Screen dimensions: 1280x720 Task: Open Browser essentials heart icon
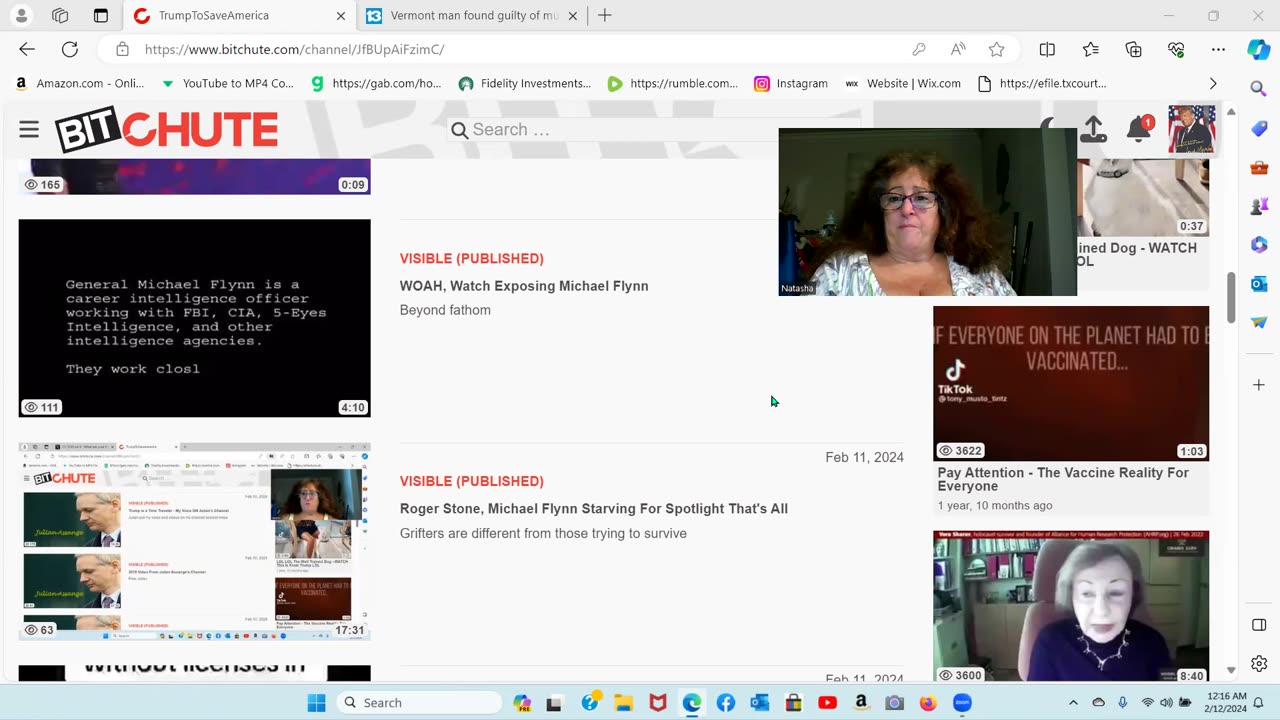coord(1176,49)
